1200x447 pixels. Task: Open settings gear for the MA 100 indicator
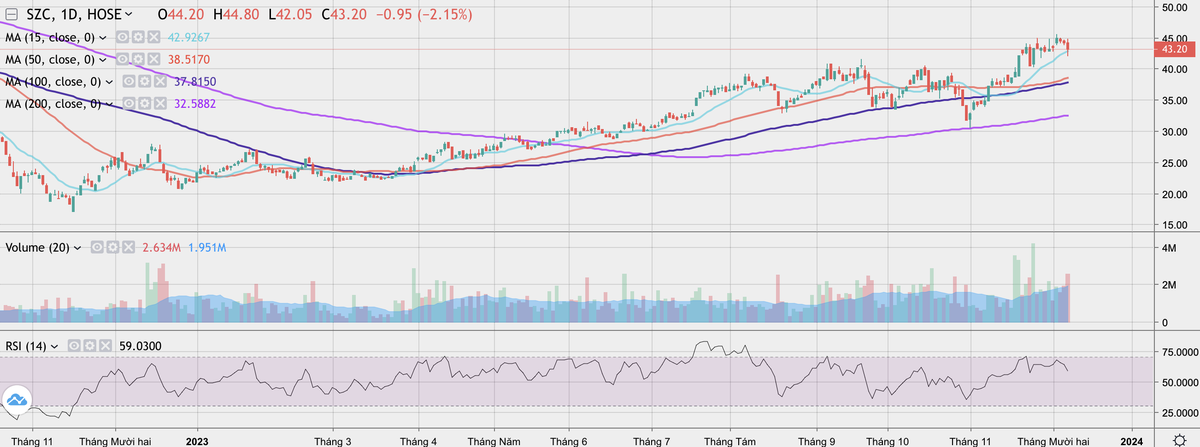point(145,81)
